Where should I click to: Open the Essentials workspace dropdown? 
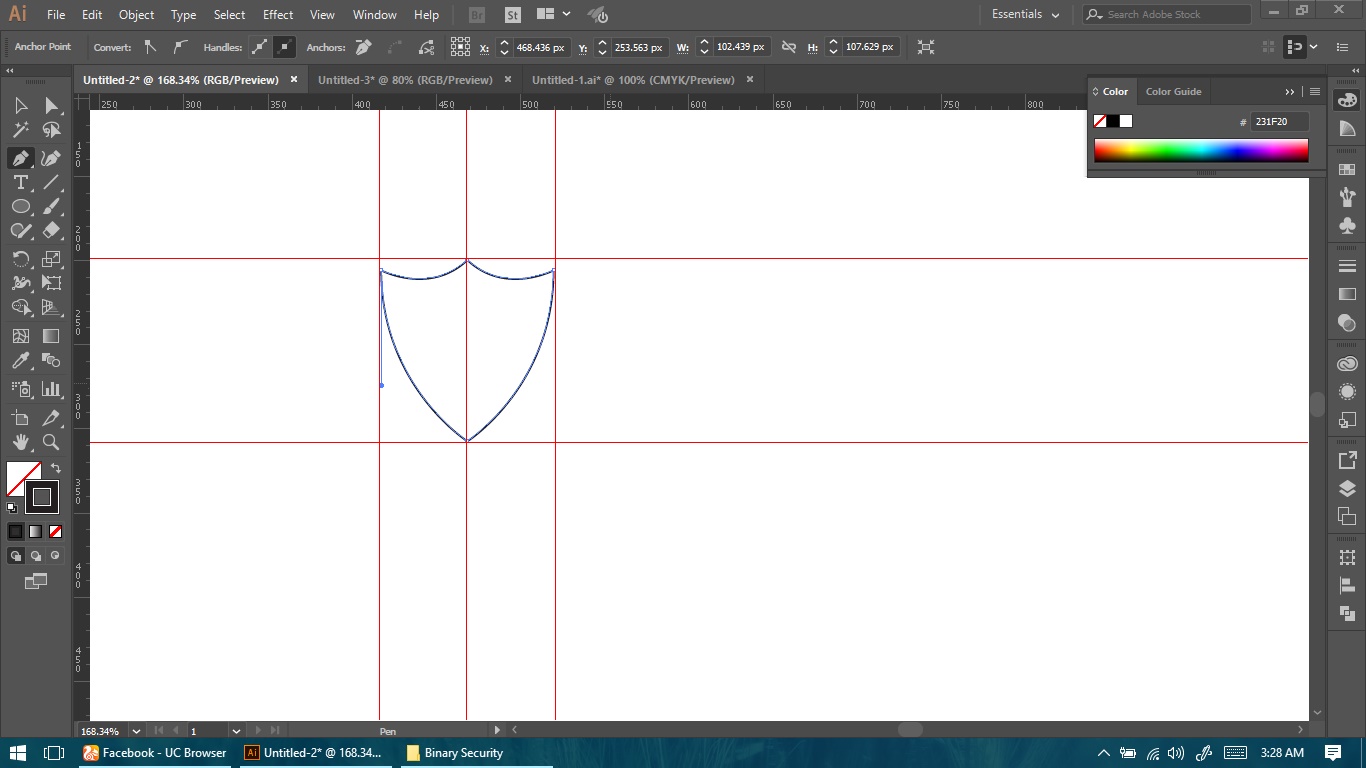point(1026,14)
